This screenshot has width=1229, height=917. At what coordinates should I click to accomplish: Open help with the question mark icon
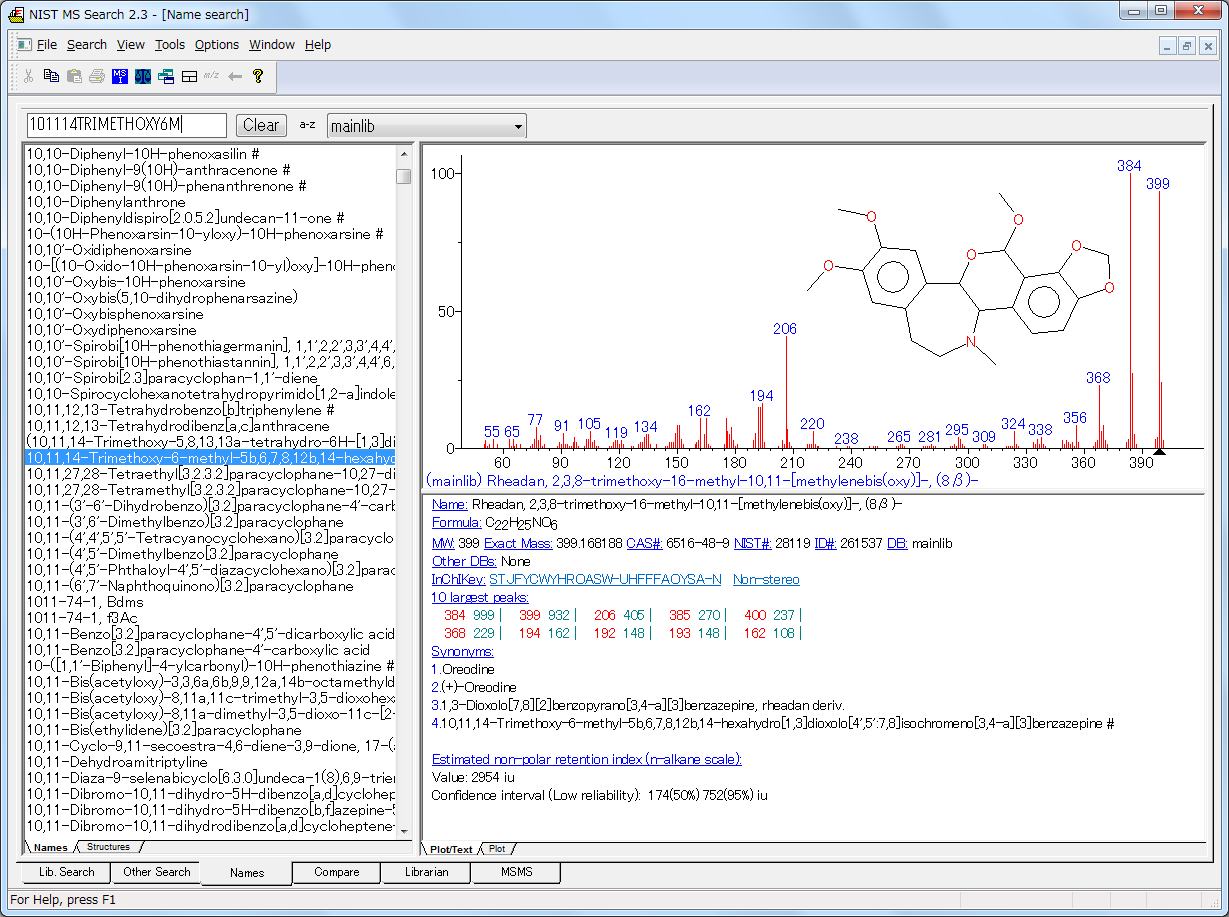258,76
